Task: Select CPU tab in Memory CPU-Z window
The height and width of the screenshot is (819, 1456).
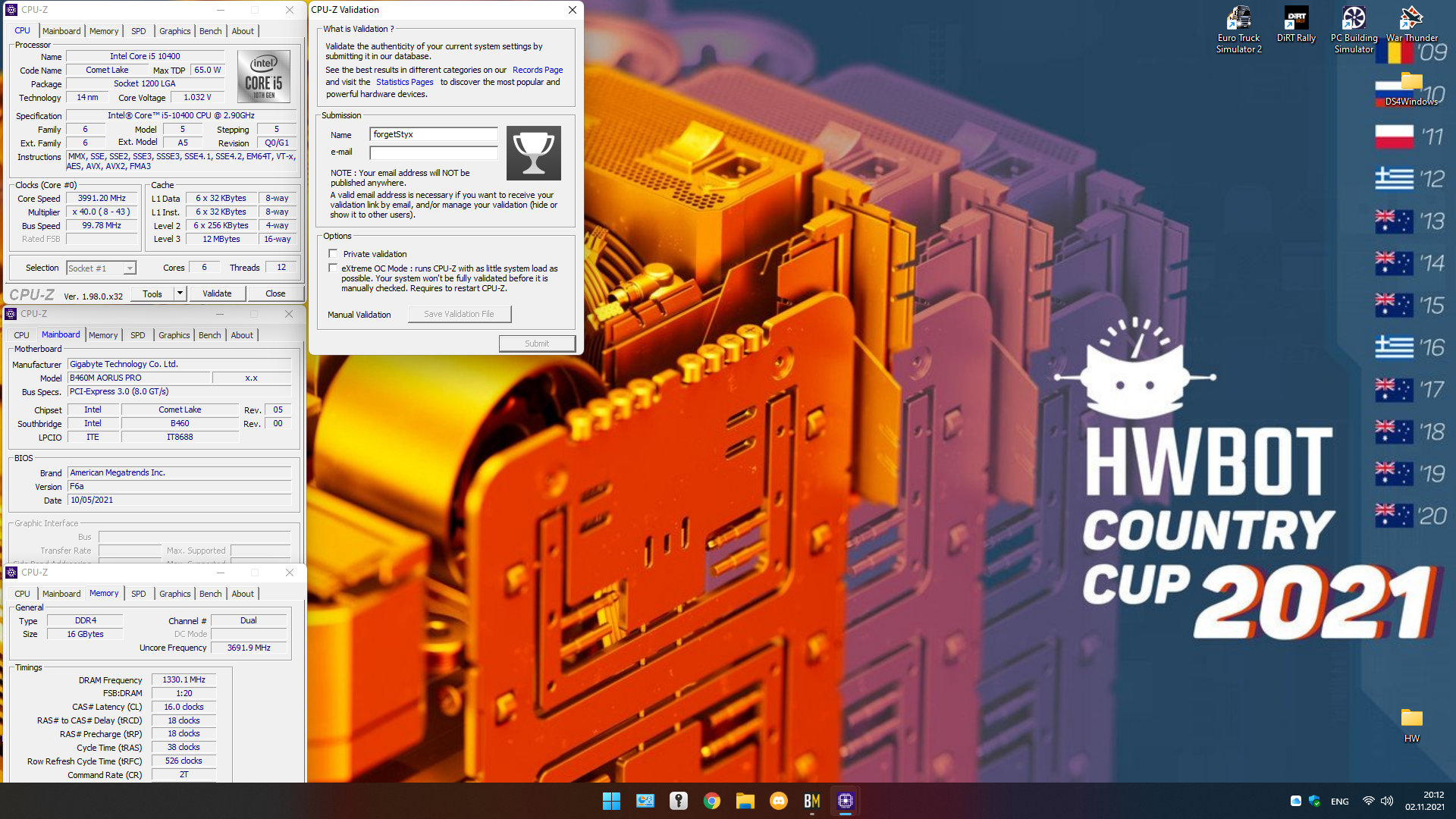Action: tap(22, 594)
